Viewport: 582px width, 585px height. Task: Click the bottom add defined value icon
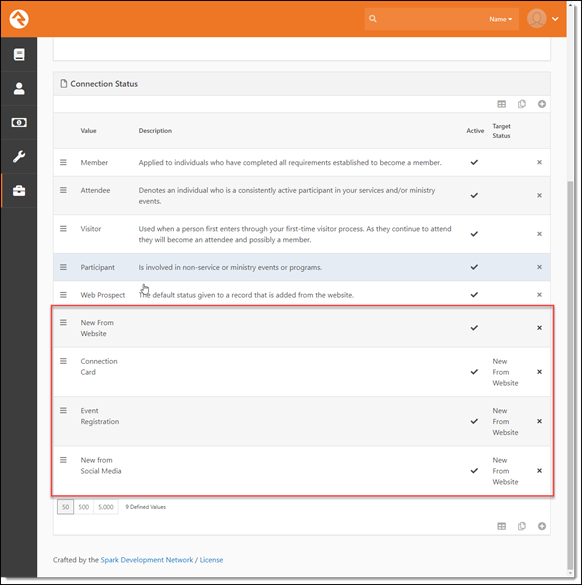(542, 526)
